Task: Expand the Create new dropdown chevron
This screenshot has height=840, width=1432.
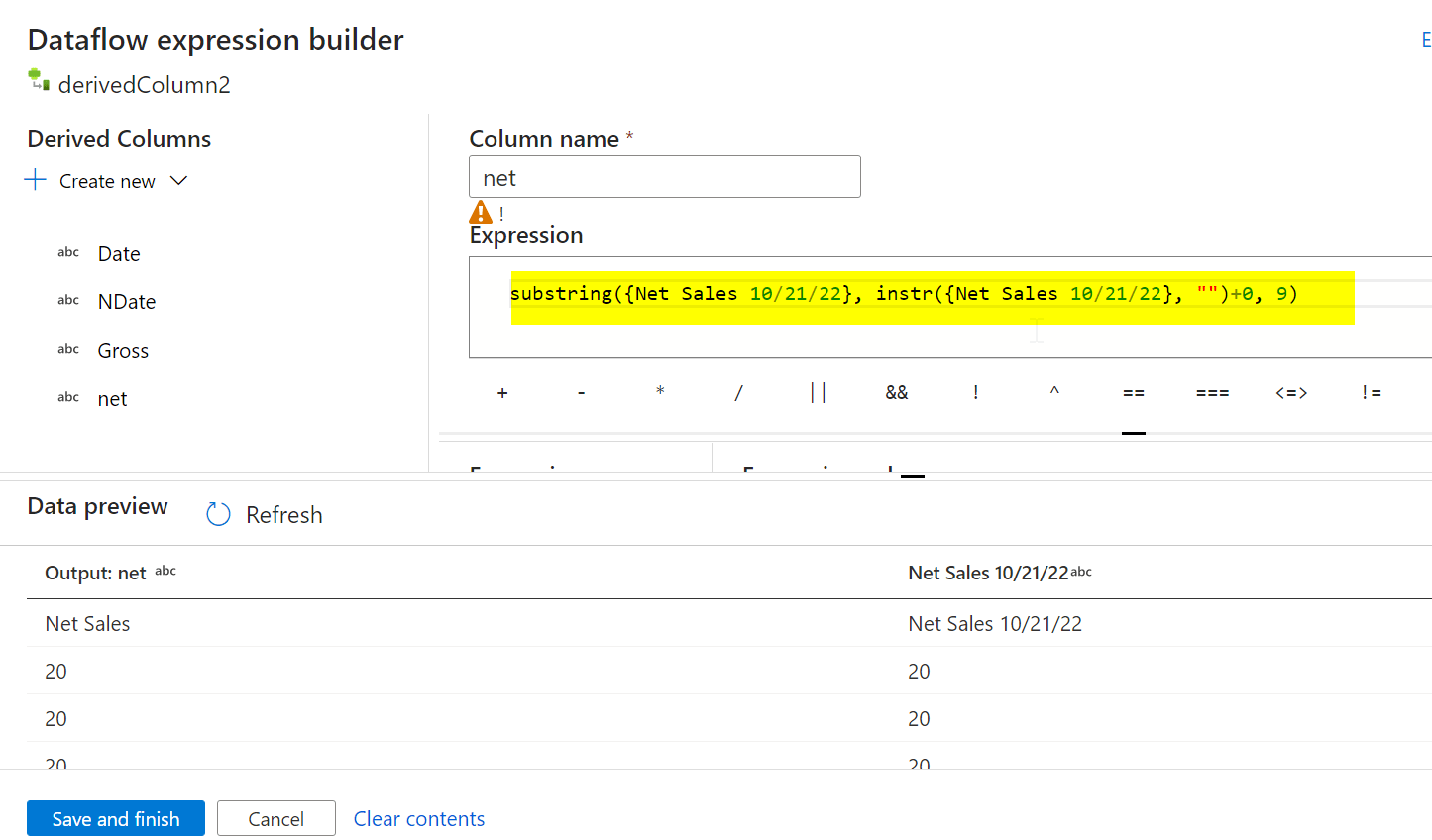Action: (x=178, y=181)
